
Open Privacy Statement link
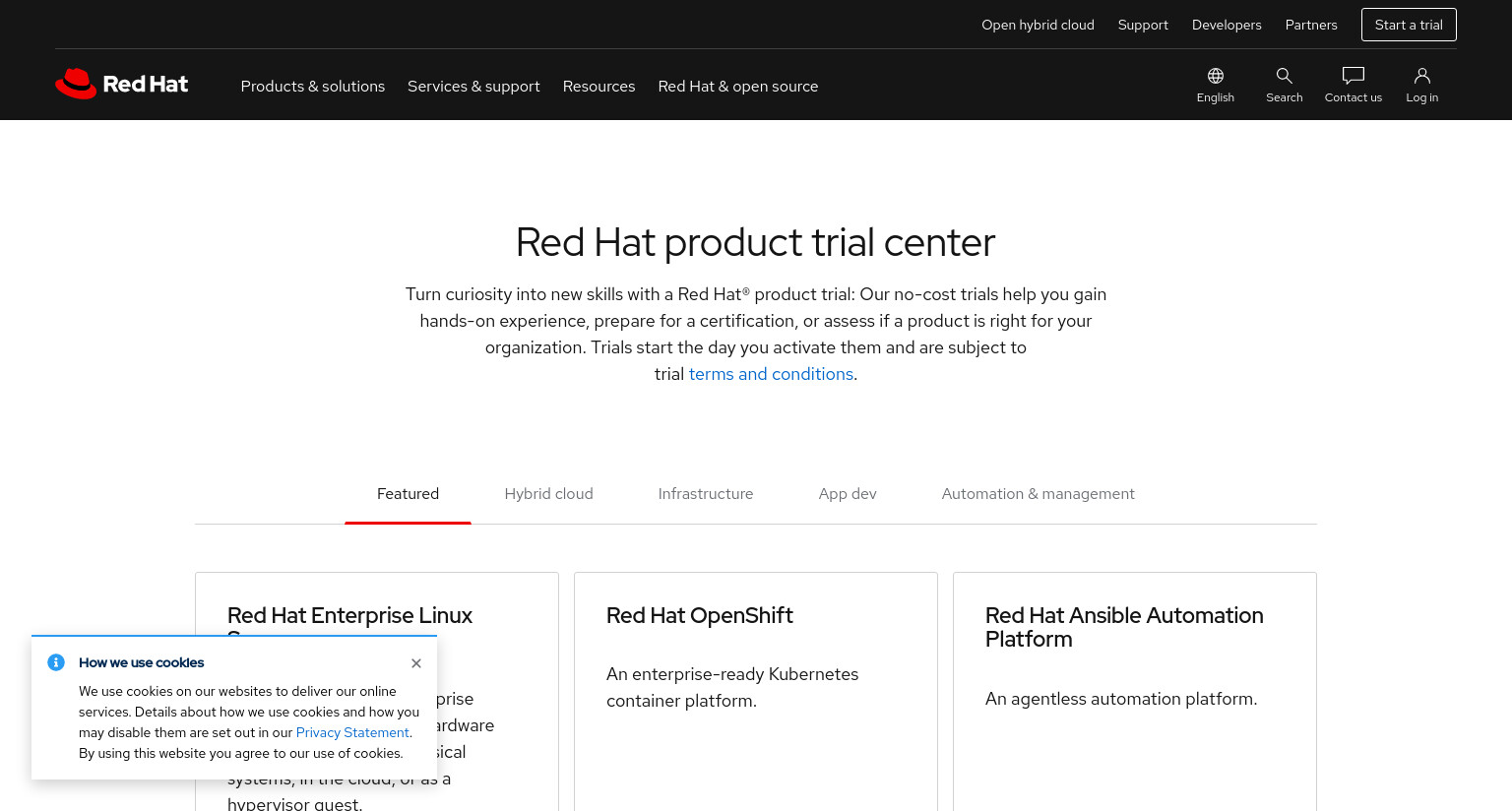352,732
